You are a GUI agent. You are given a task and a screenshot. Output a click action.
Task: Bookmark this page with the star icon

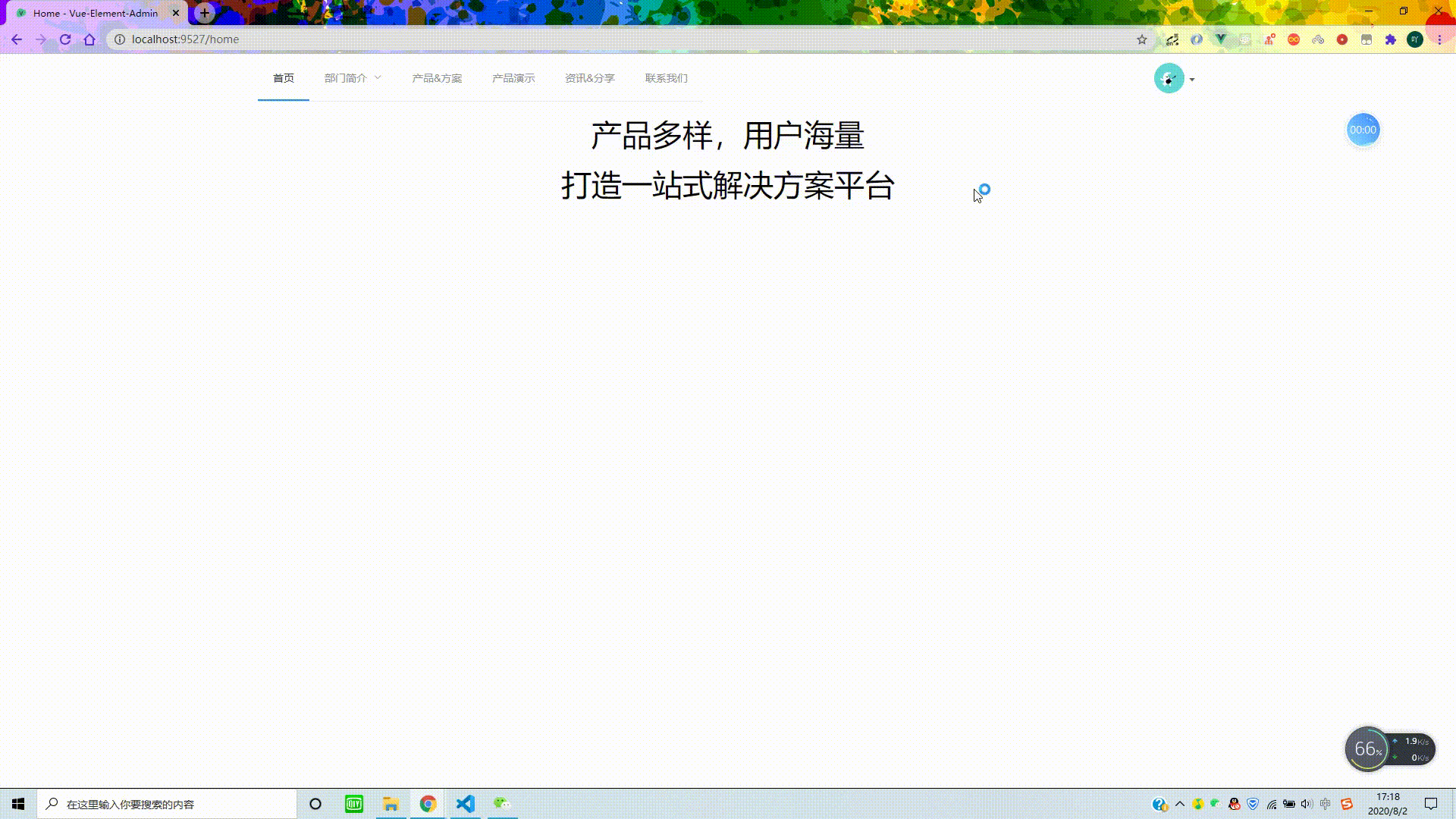[x=1142, y=39]
